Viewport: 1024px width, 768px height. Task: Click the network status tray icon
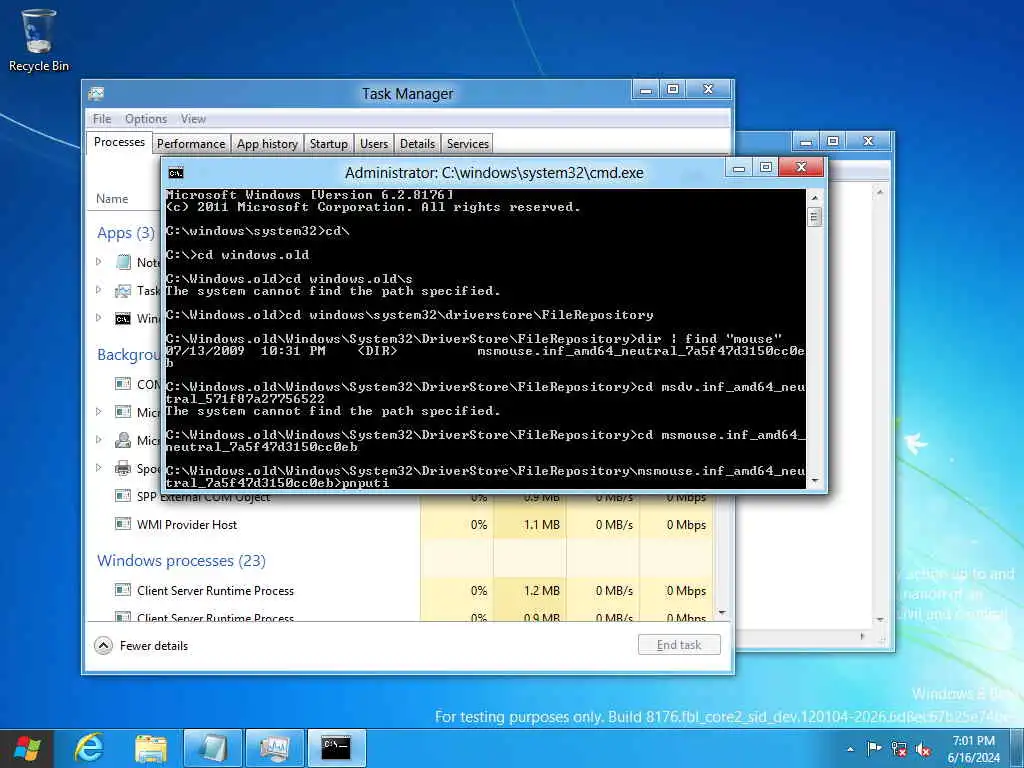tap(899, 749)
